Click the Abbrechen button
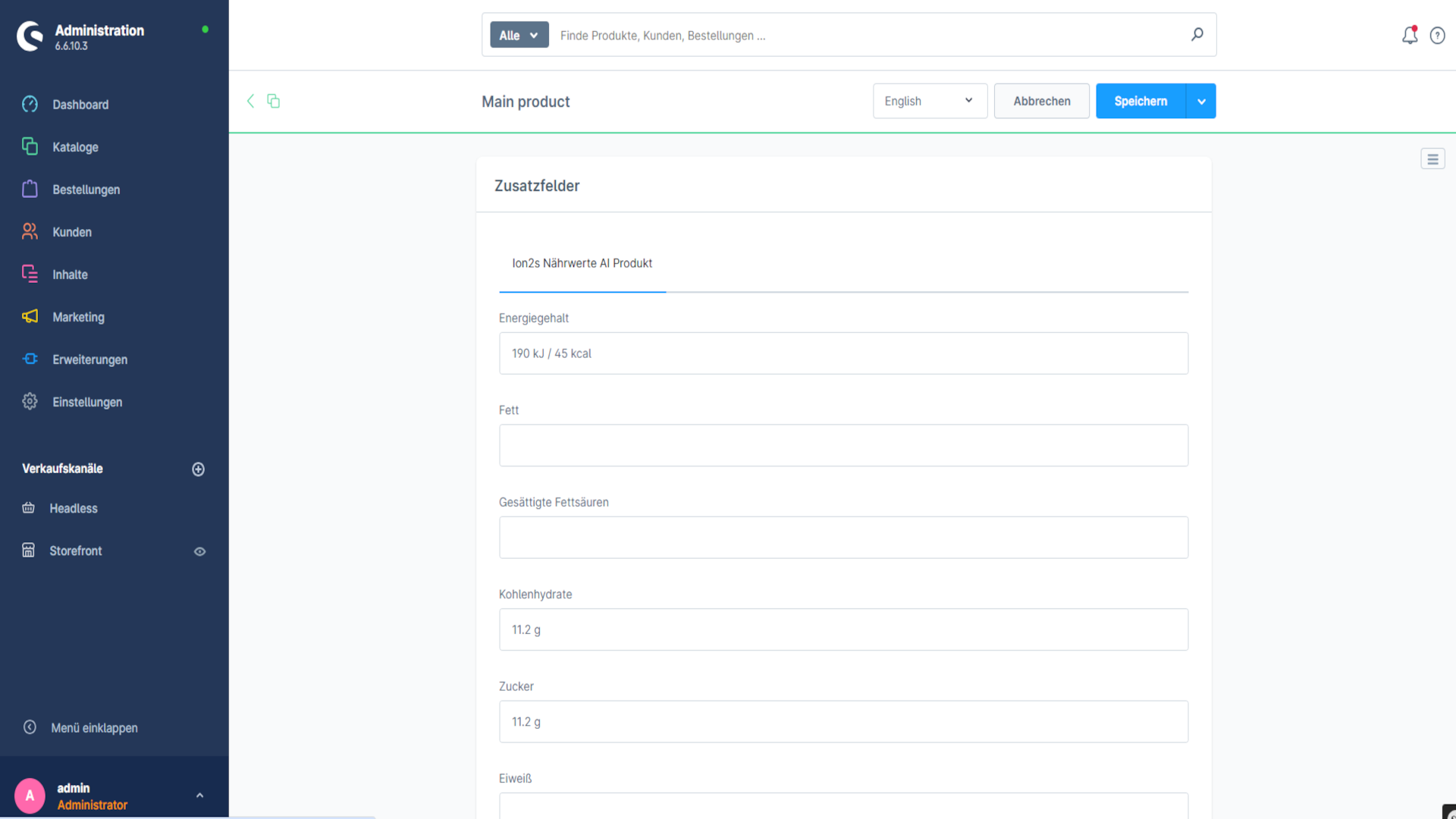The image size is (1456, 819). [x=1041, y=101]
